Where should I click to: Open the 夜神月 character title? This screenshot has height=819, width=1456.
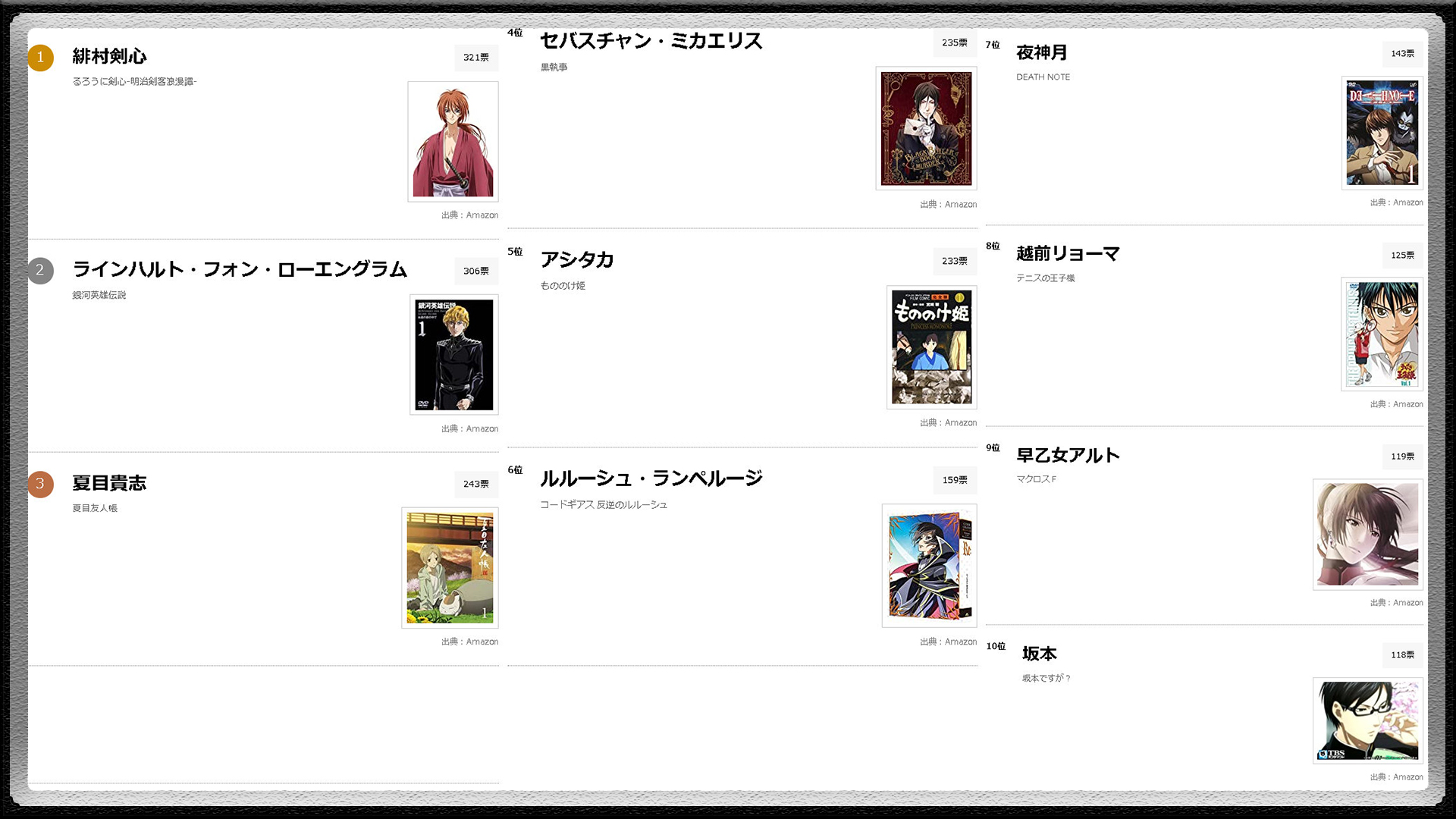coord(1042,52)
